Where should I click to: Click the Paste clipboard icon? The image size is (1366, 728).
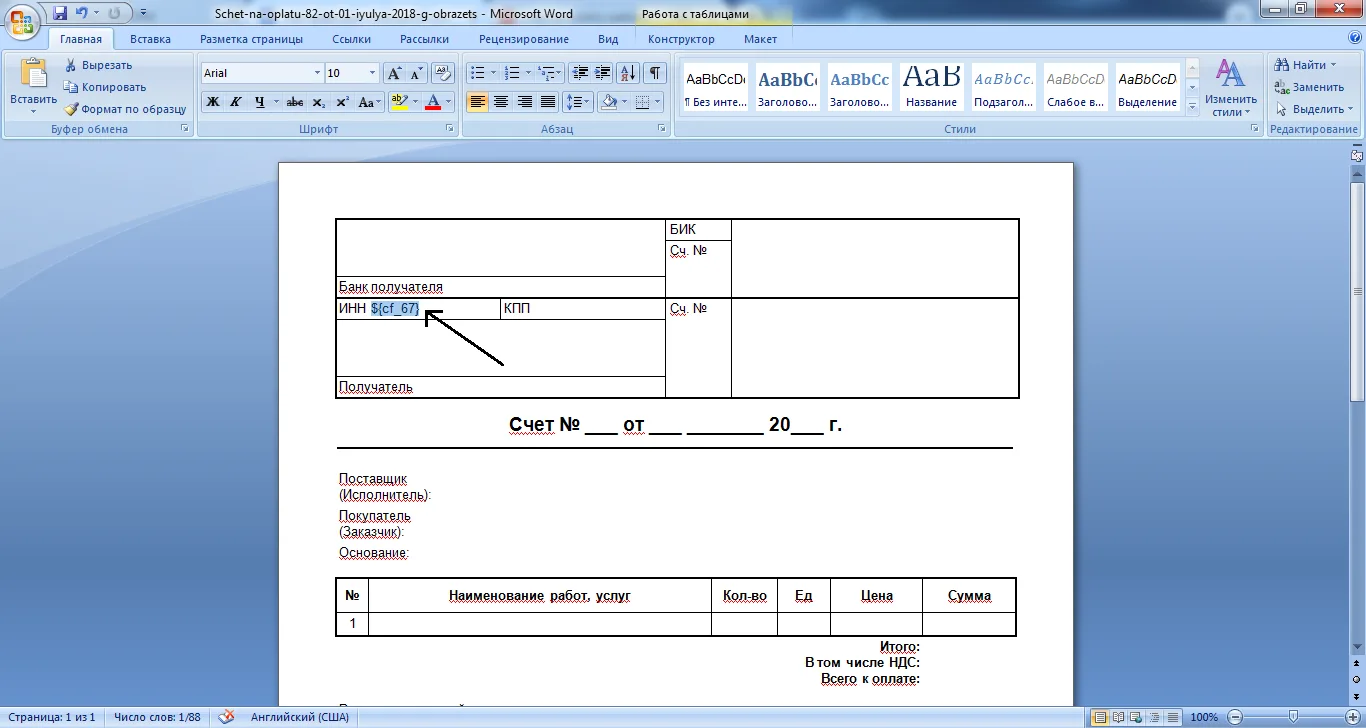(33, 75)
